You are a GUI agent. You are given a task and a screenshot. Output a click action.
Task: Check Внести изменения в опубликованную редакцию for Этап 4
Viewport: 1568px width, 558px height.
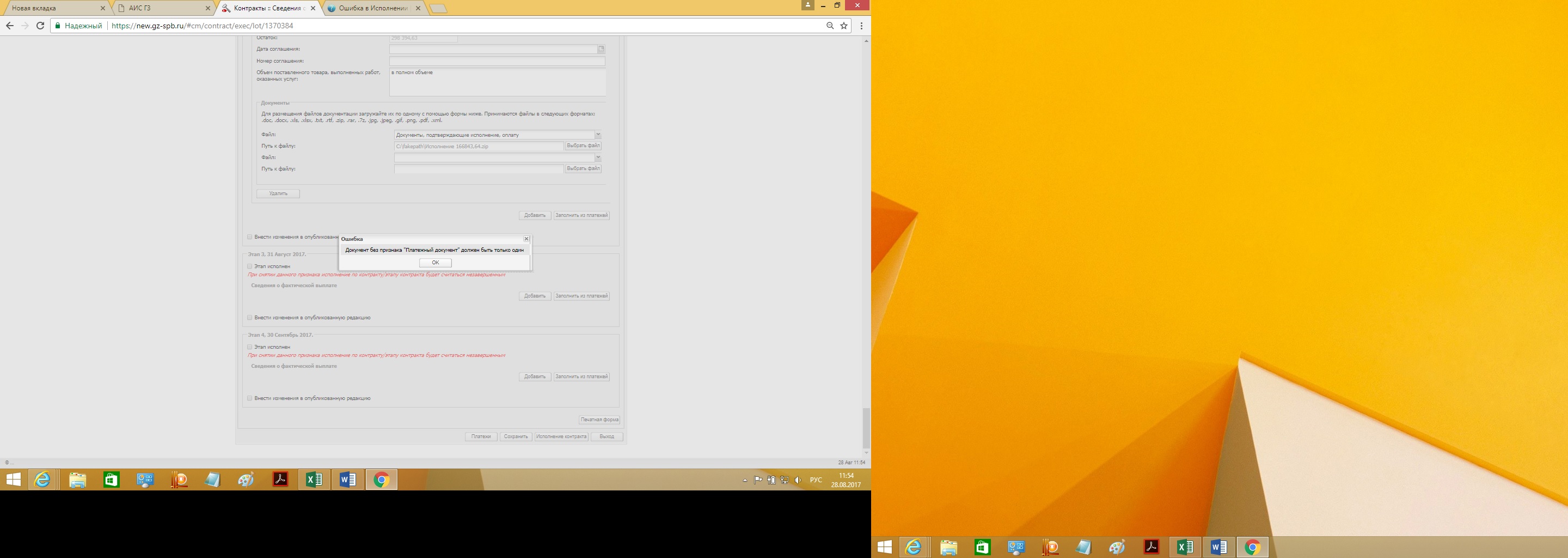click(x=249, y=398)
